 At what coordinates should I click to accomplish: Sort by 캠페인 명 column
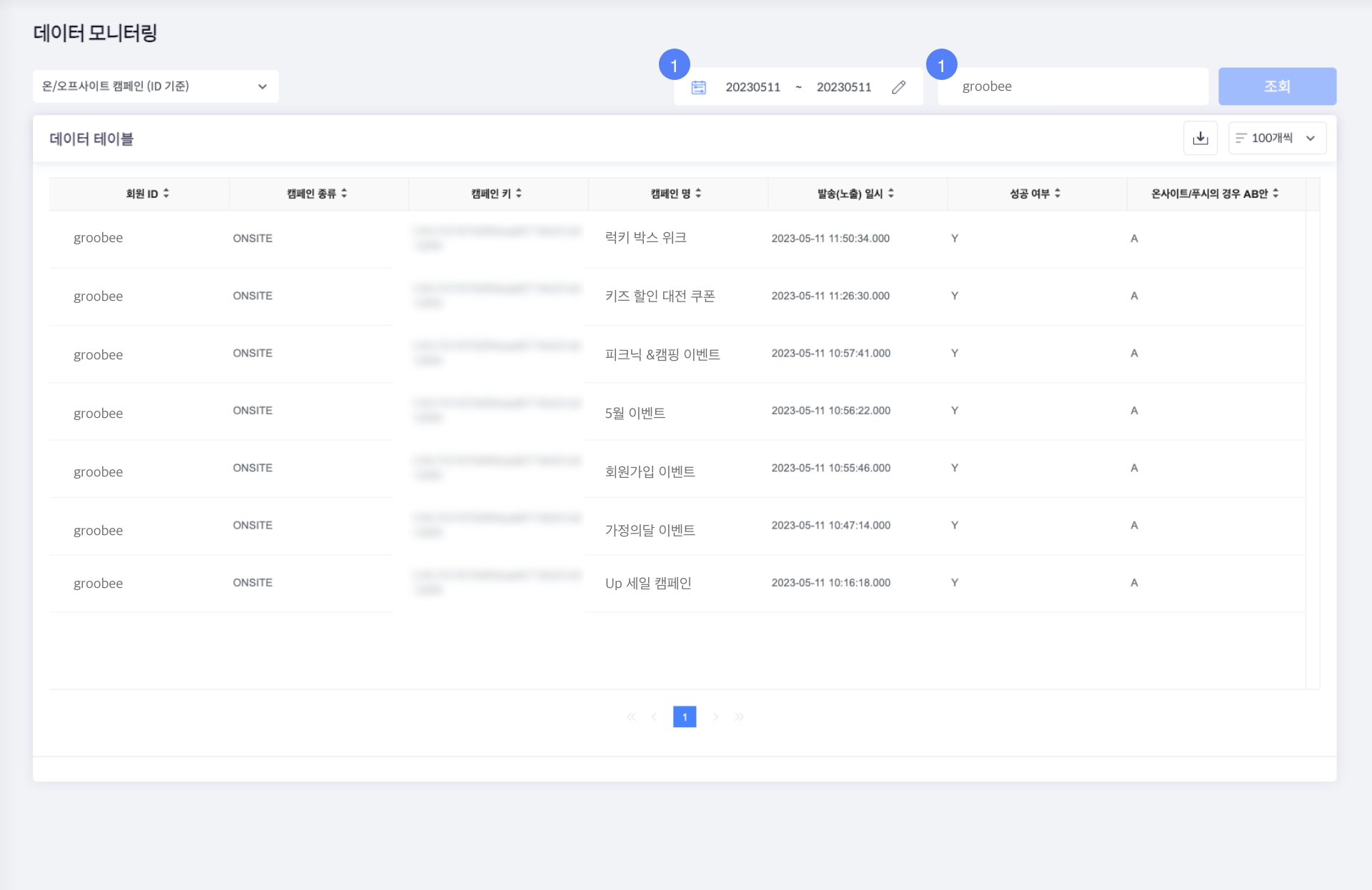coord(698,194)
